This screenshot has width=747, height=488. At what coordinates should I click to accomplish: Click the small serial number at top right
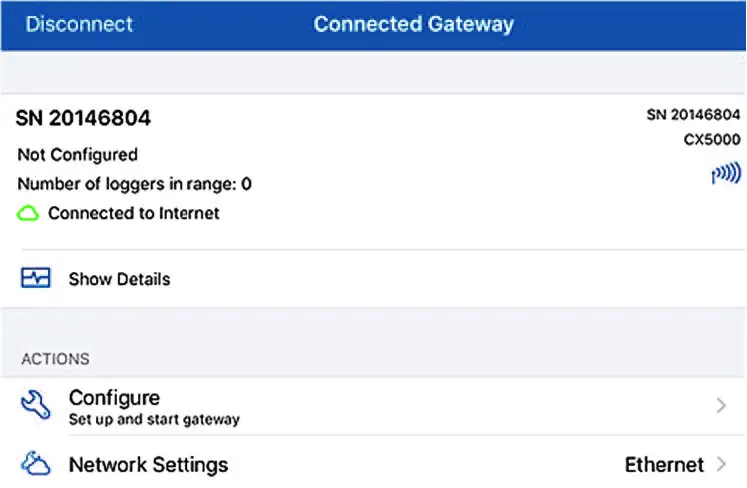coord(693,115)
